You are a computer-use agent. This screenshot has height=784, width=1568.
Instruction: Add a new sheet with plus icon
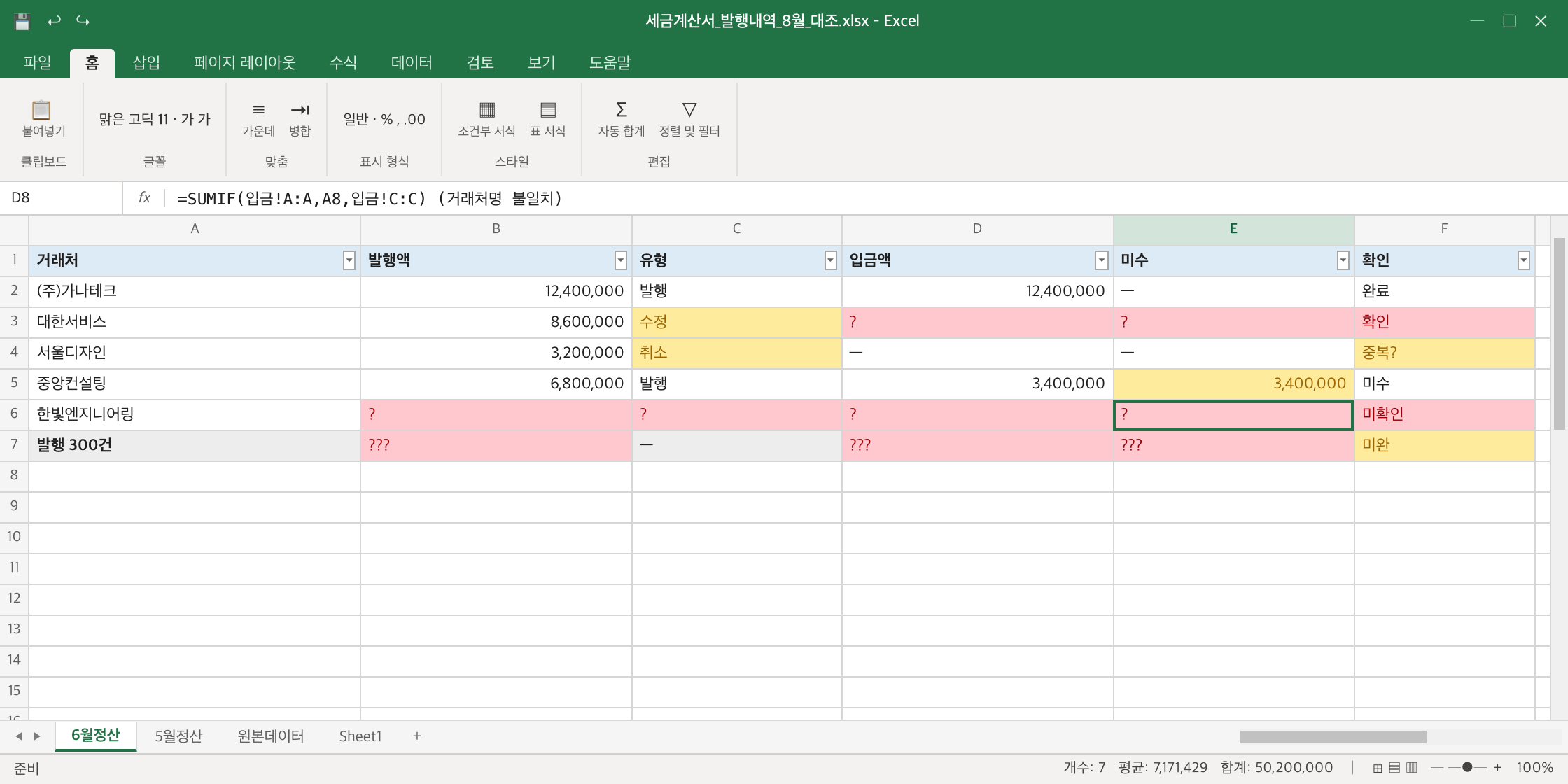point(417,736)
